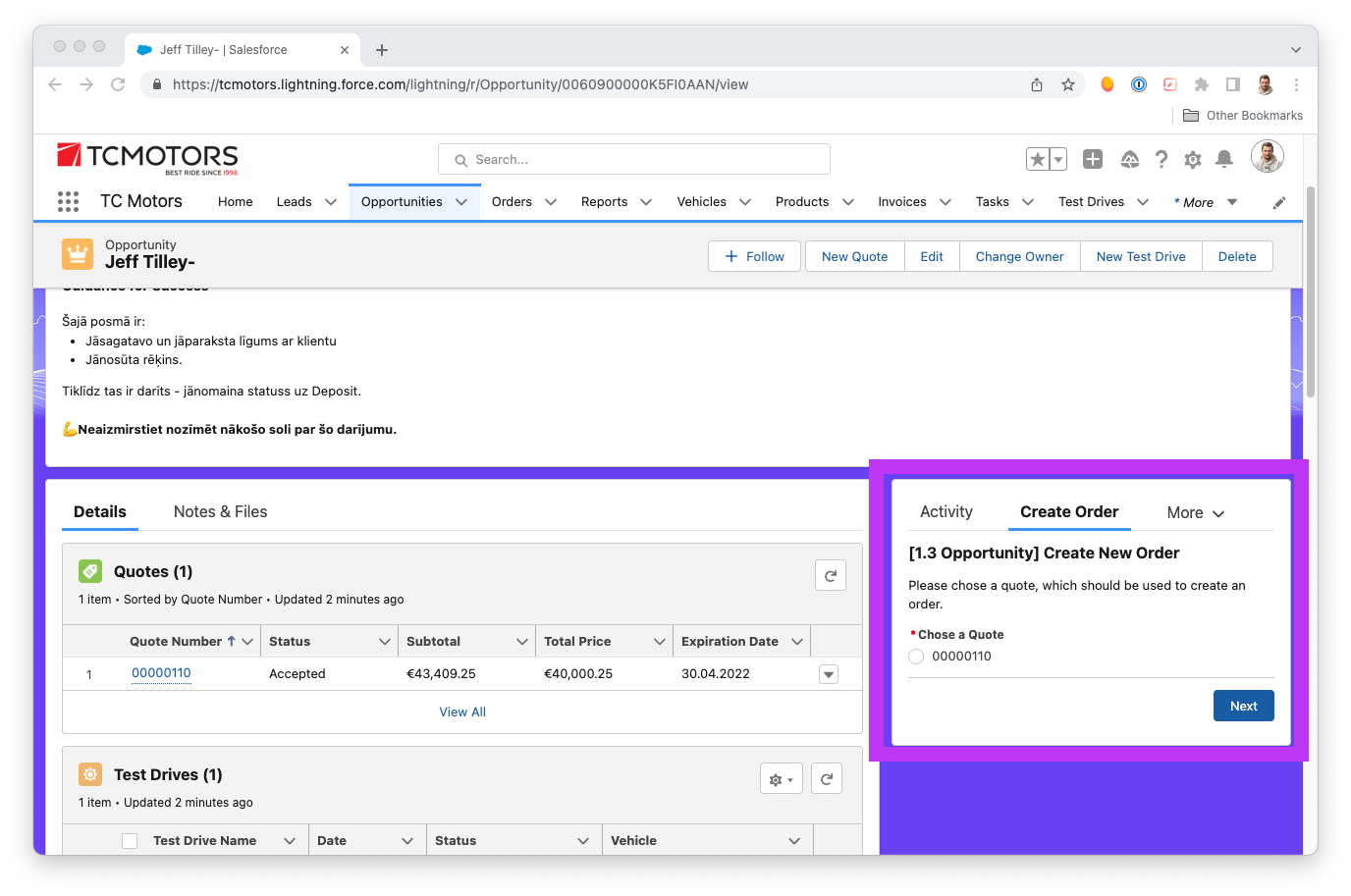The image size is (1351, 896).
Task: Expand the Vehicles nav dropdown
Action: (745, 202)
